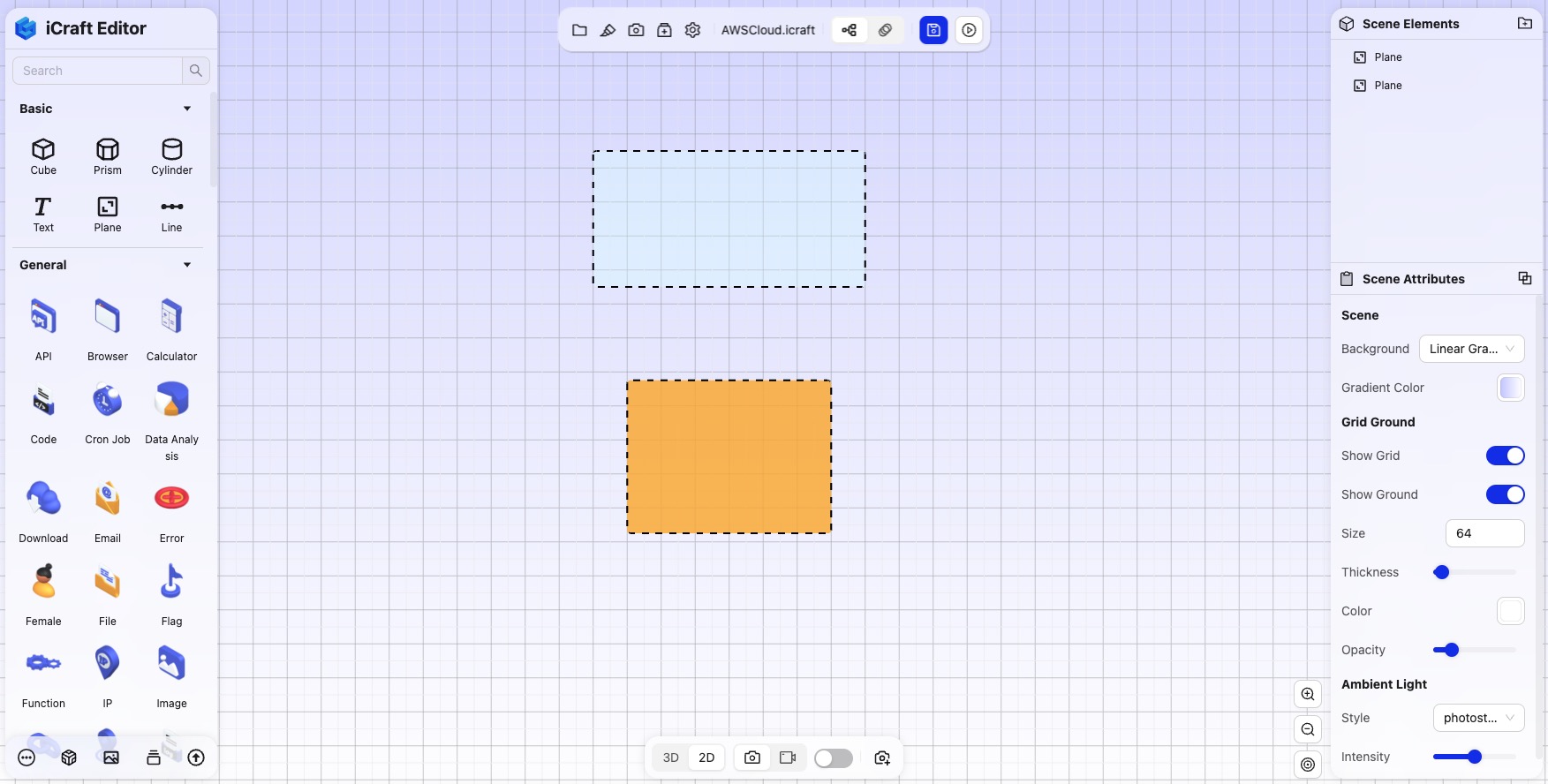This screenshot has width=1548, height=784.
Task: Click the add-file icon in top toolbar
Action: click(x=664, y=30)
